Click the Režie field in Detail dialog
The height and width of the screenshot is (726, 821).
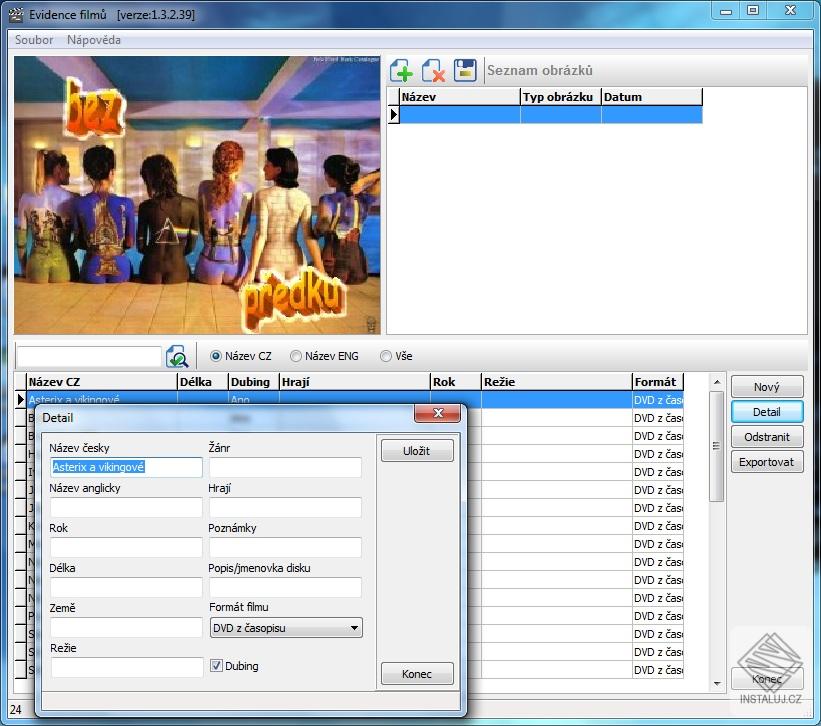(127, 667)
